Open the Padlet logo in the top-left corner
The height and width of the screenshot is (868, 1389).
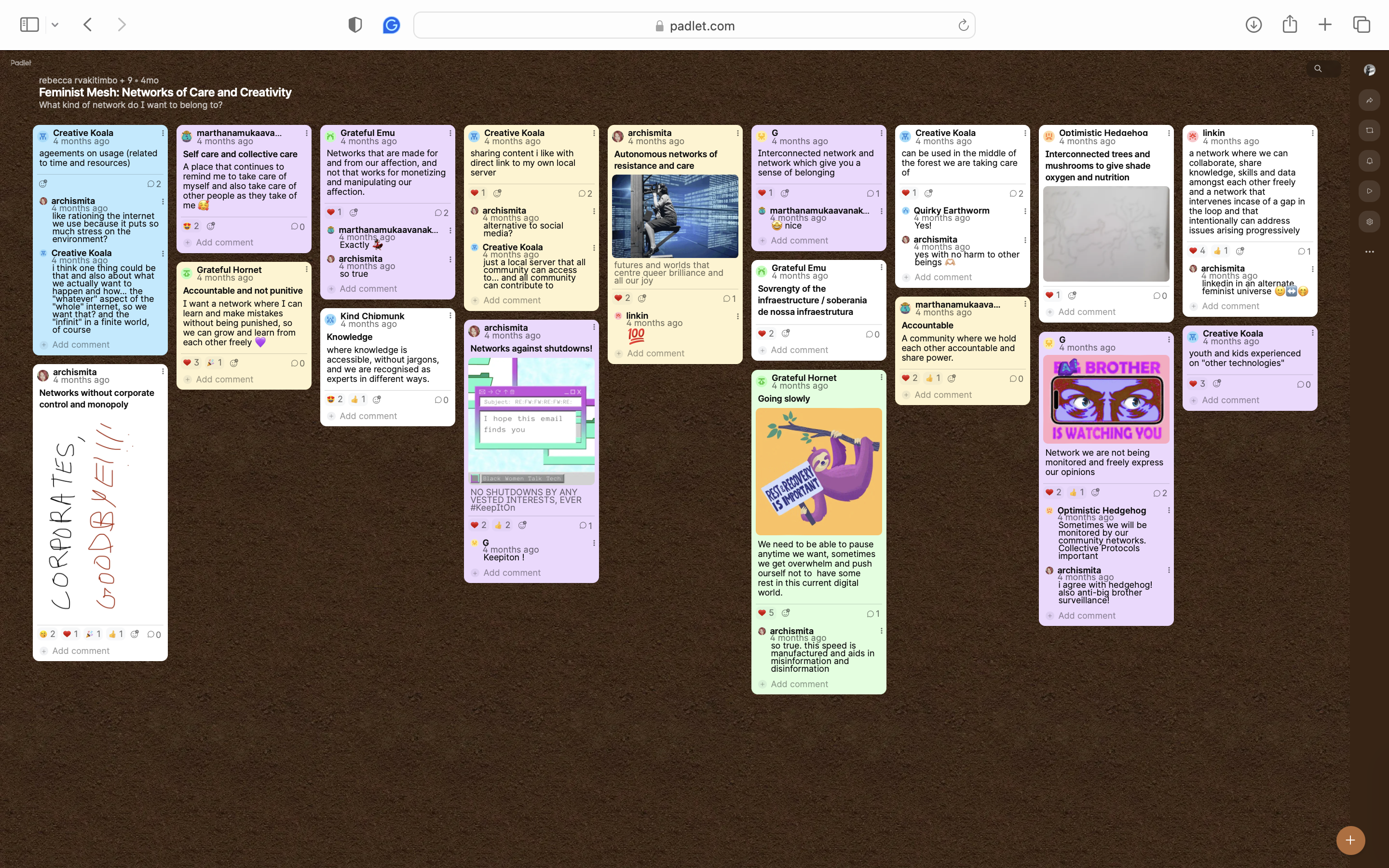pyautogui.click(x=20, y=63)
